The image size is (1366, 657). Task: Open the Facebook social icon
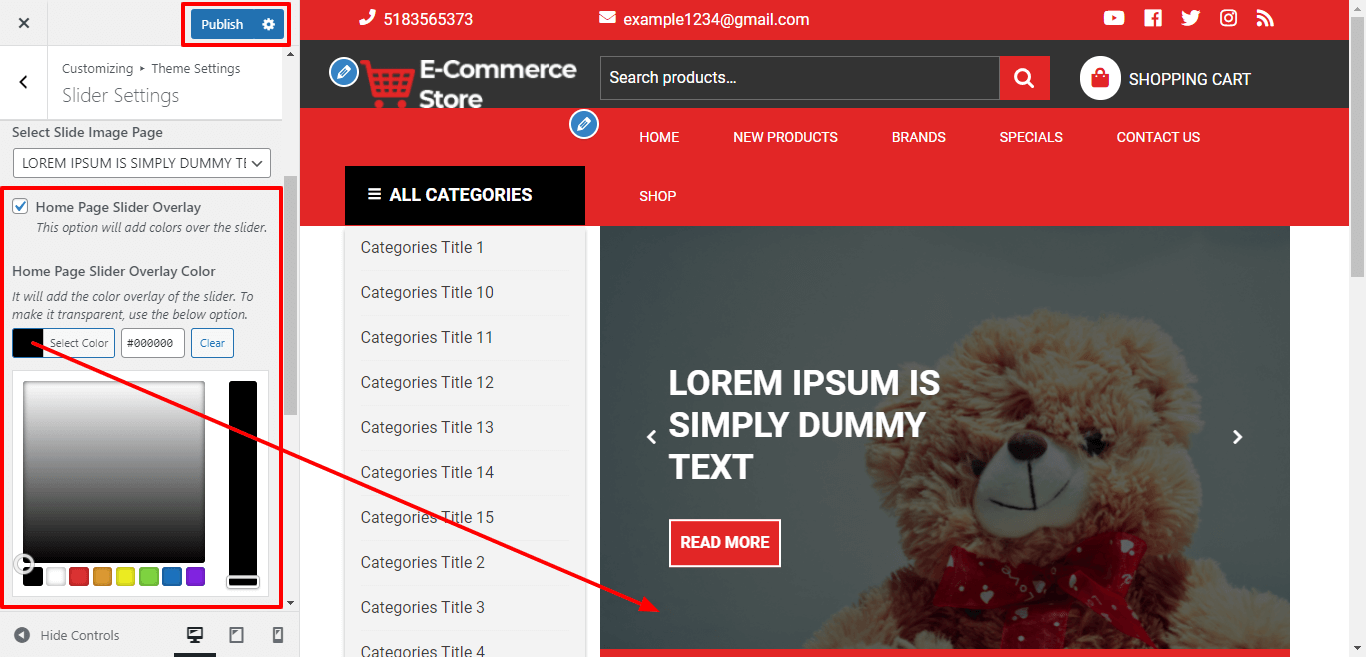click(1153, 18)
